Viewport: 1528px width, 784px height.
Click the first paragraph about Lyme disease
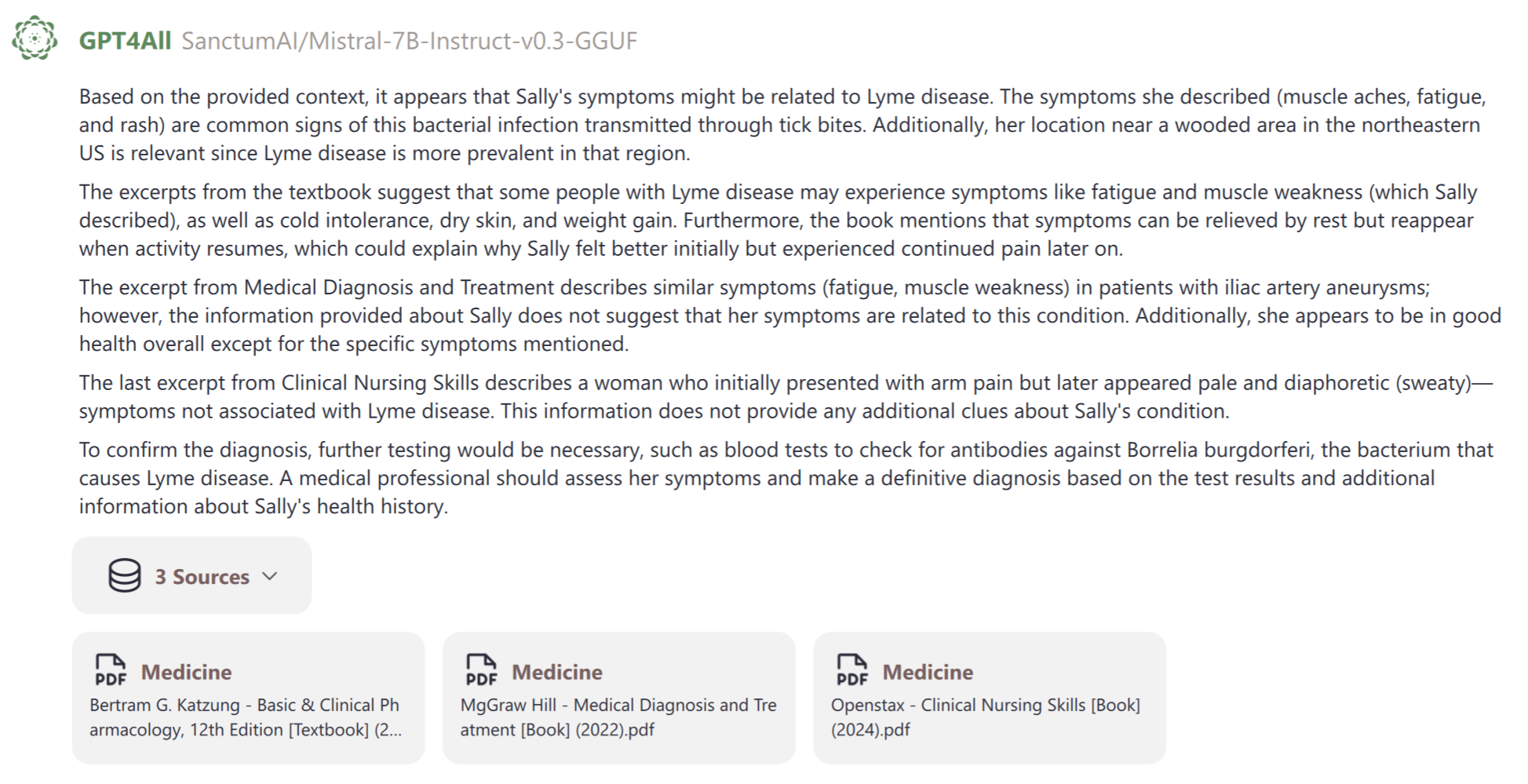pyautogui.click(x=781, y=125)
